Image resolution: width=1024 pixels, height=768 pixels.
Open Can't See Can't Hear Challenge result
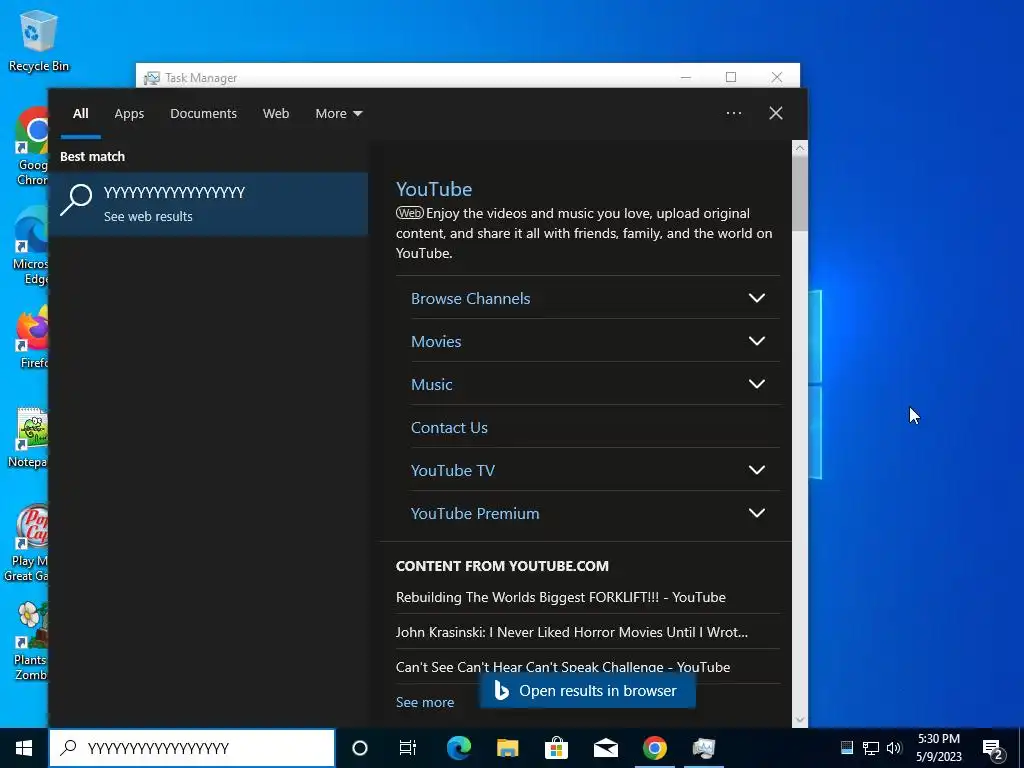tap(562, 667)
